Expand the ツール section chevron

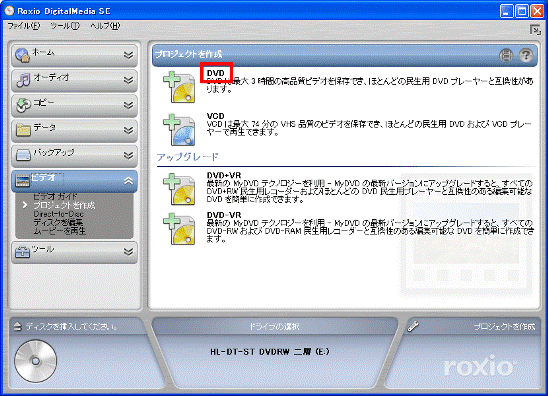click(x=128, y=252)
